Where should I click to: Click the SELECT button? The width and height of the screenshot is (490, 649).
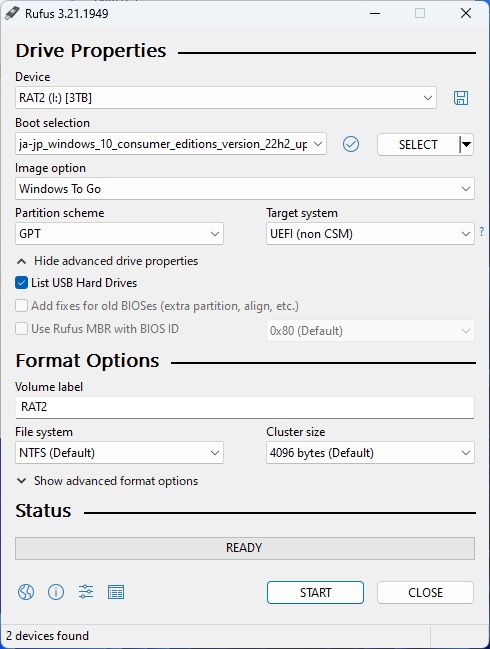click(x=418, y=144)
